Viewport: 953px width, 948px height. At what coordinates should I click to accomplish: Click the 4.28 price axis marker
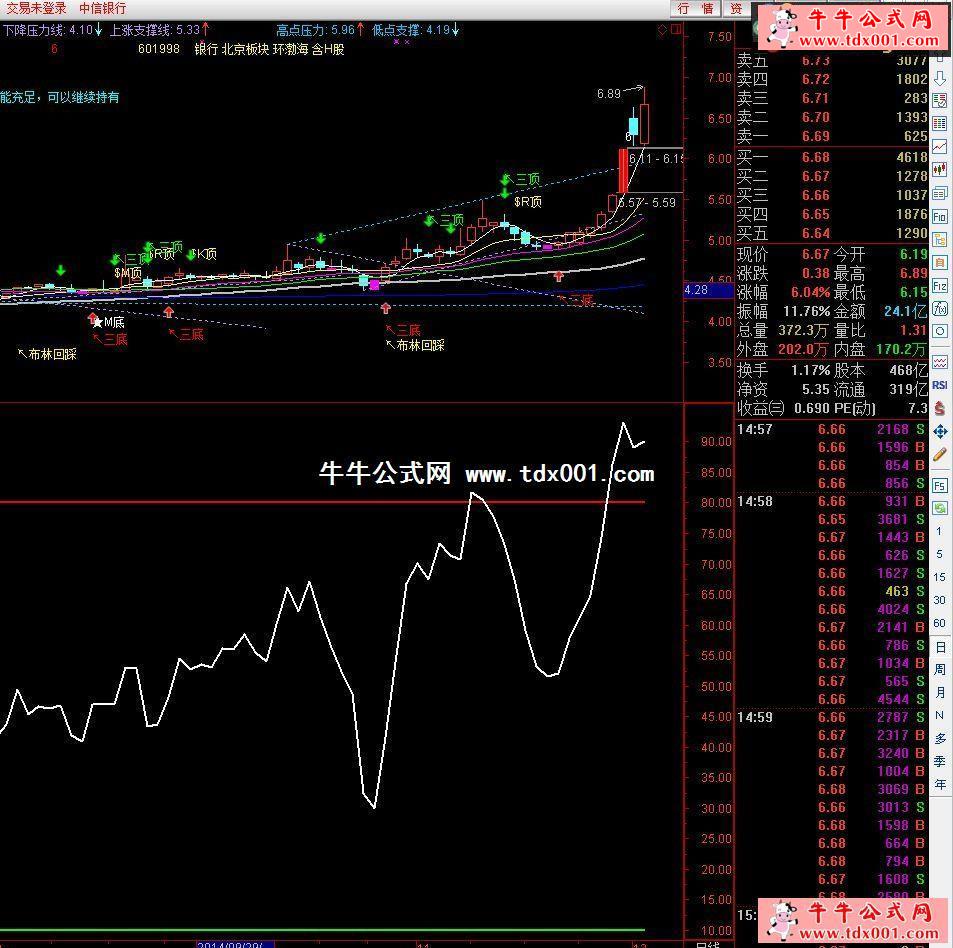[x=697, y=290]
